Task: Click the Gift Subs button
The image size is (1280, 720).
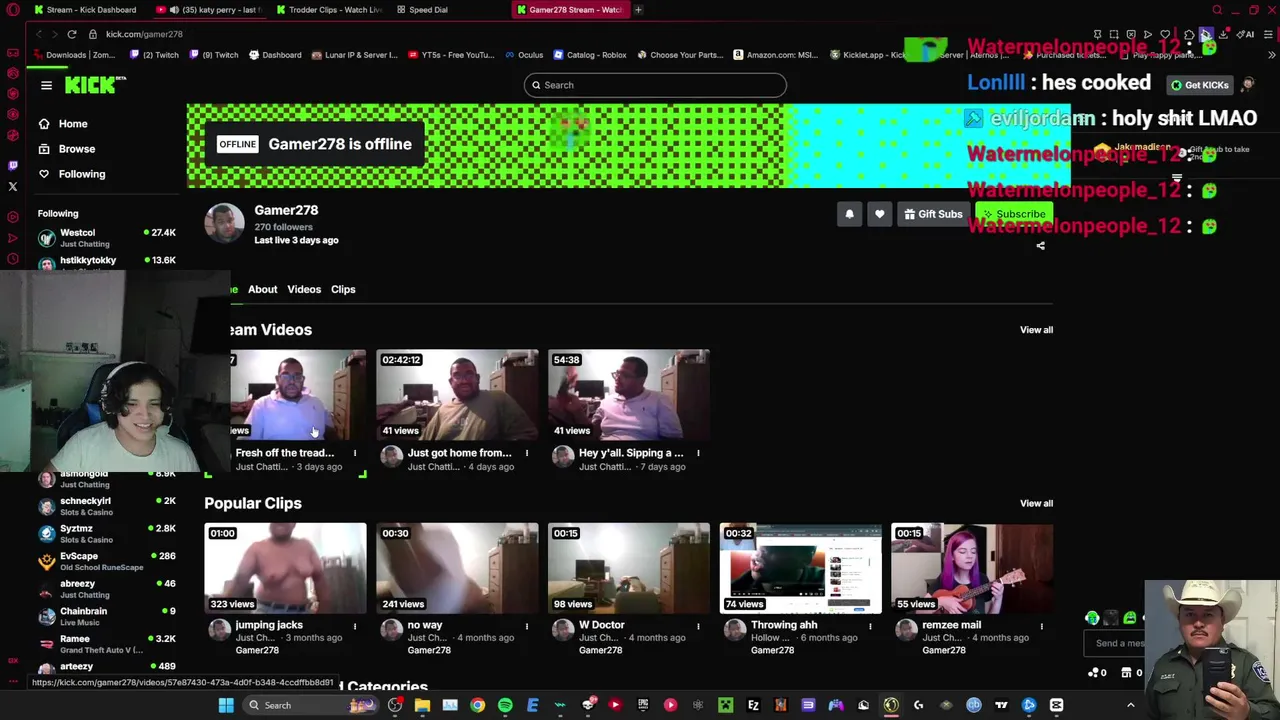Action: 933,214
